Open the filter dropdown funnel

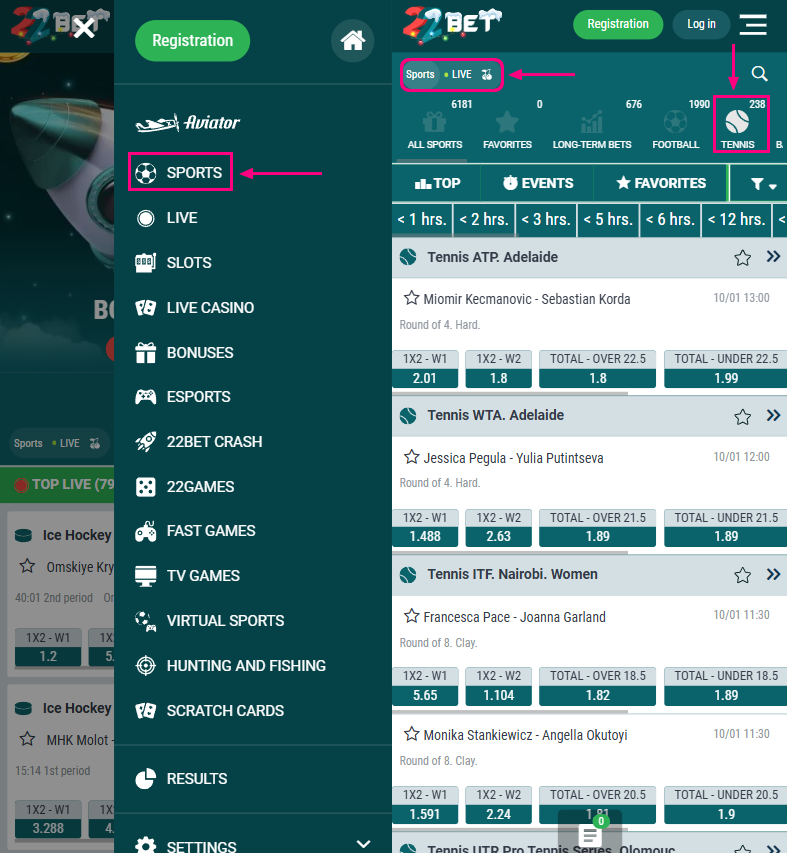[x=763, y=184]
